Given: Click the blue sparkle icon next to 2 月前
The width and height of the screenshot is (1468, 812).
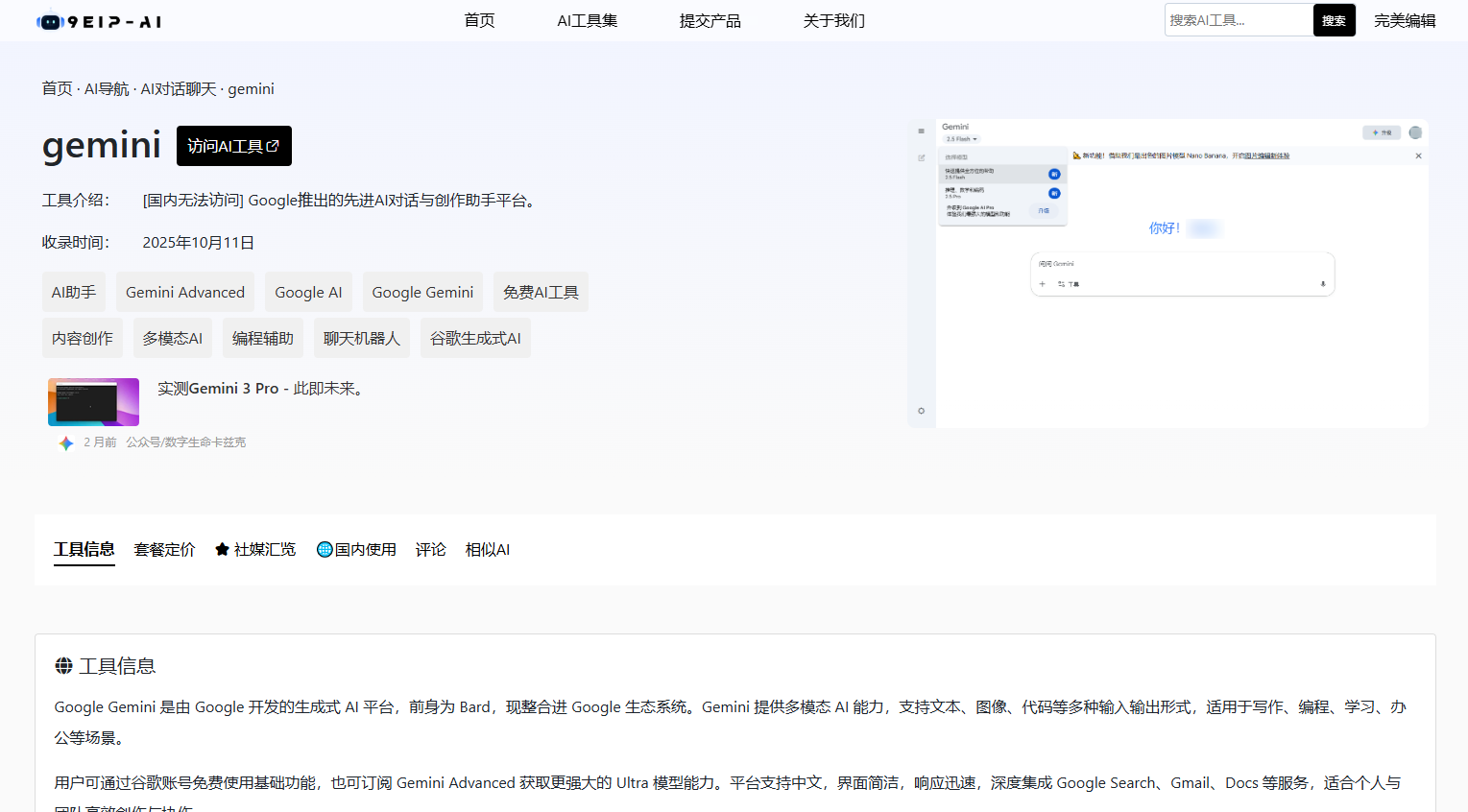Looking at the screenshot, I should click(x=65, y=442).
